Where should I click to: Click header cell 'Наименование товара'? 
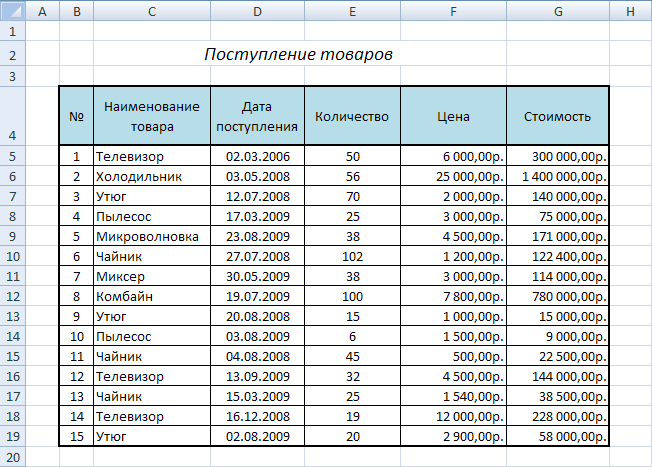(152, 116)
